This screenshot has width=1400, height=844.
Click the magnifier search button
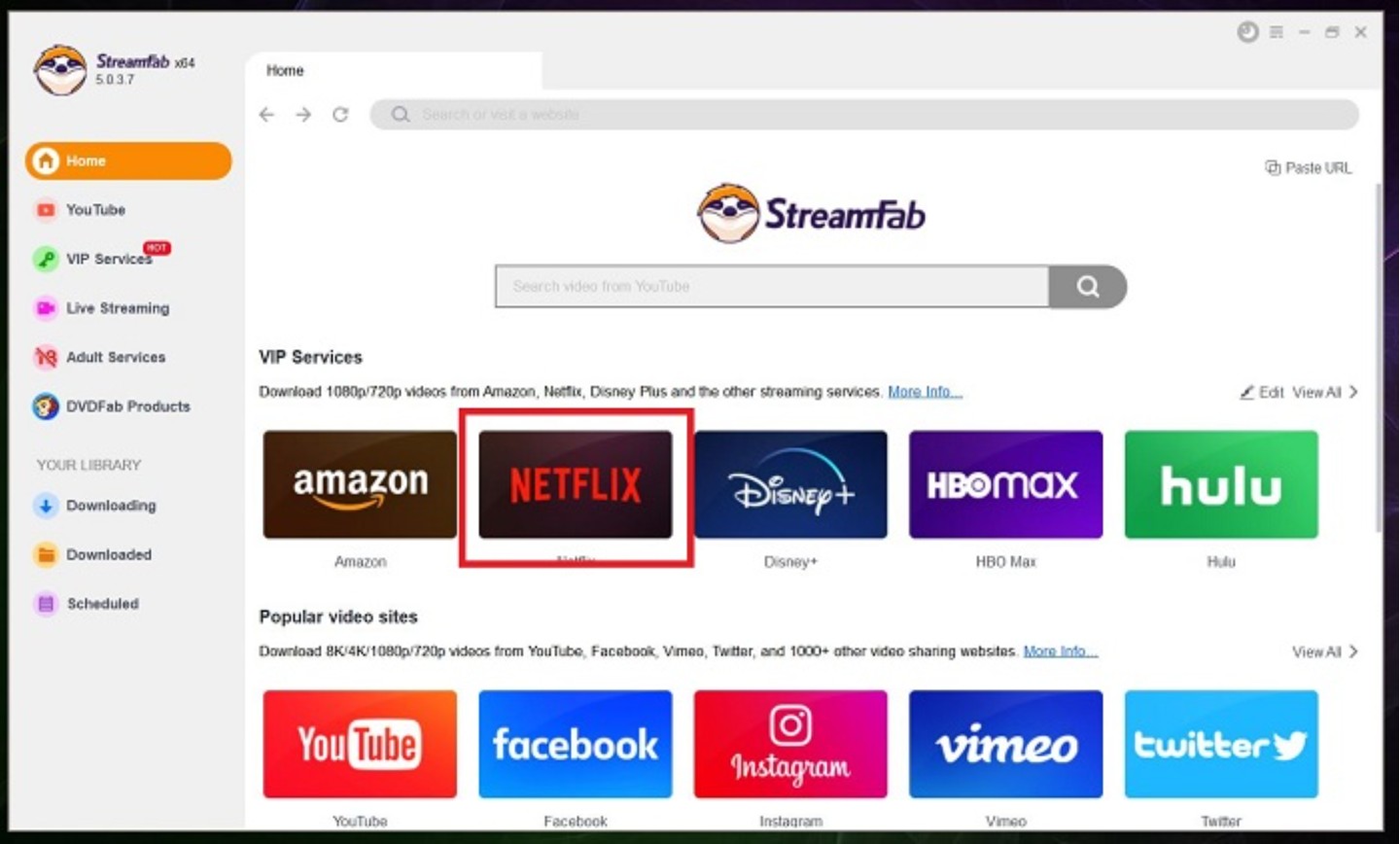pos(1088,287)
